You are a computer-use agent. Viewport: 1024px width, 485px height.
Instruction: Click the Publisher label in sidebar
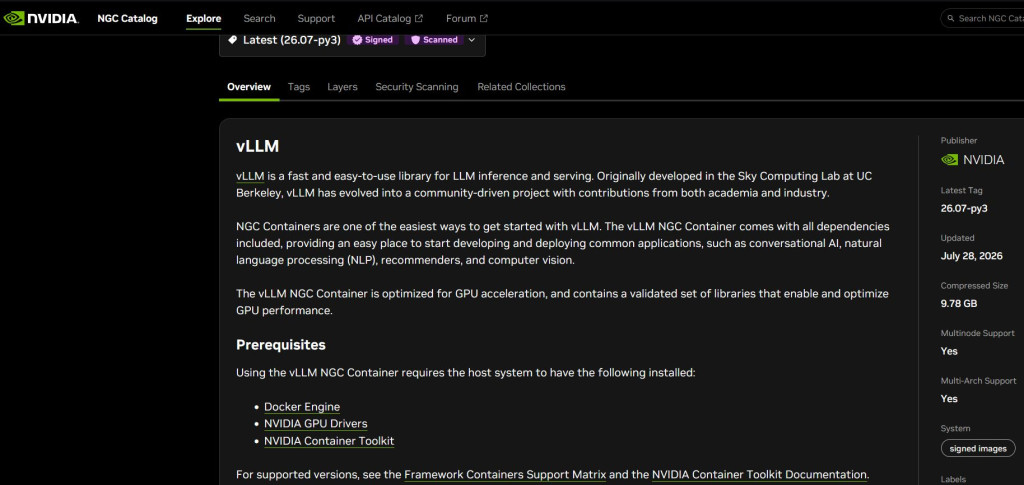pyautogui.click(x=959, y=140)
